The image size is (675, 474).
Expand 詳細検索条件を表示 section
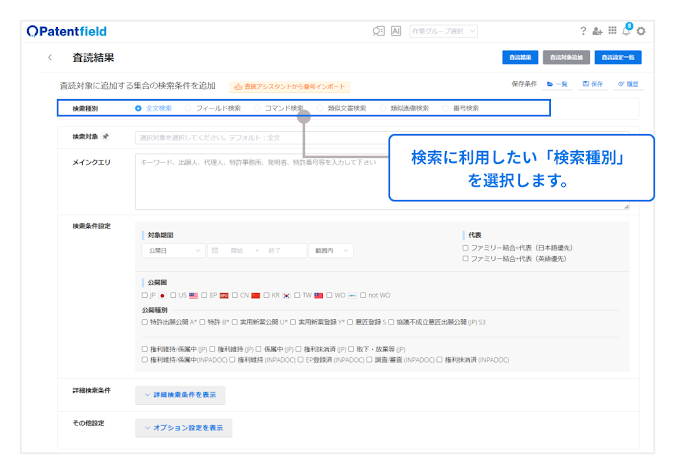(180, 395)
